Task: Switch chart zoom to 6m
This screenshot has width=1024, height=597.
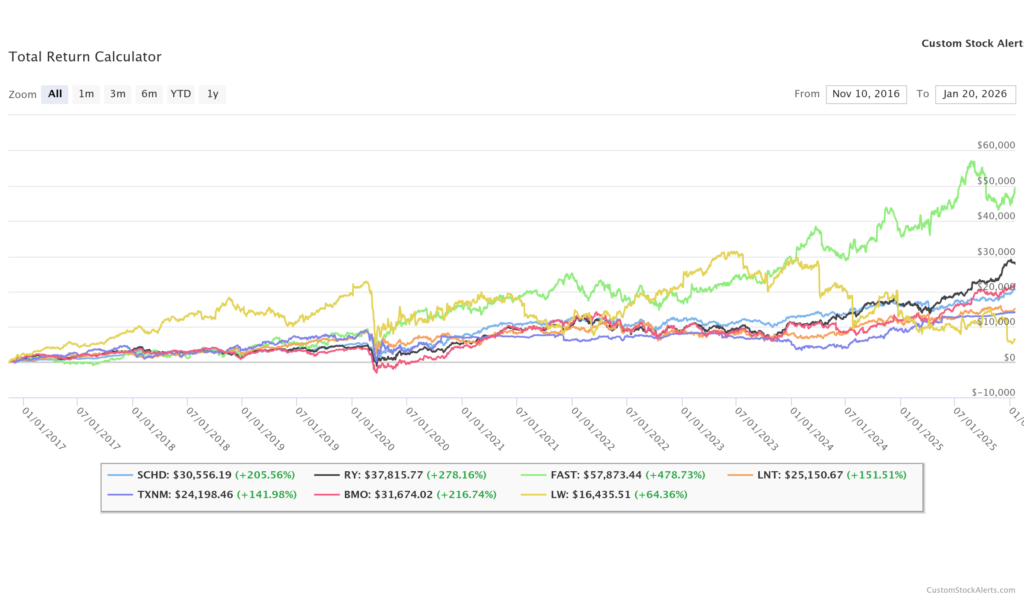Action: [x=149, y=94]
